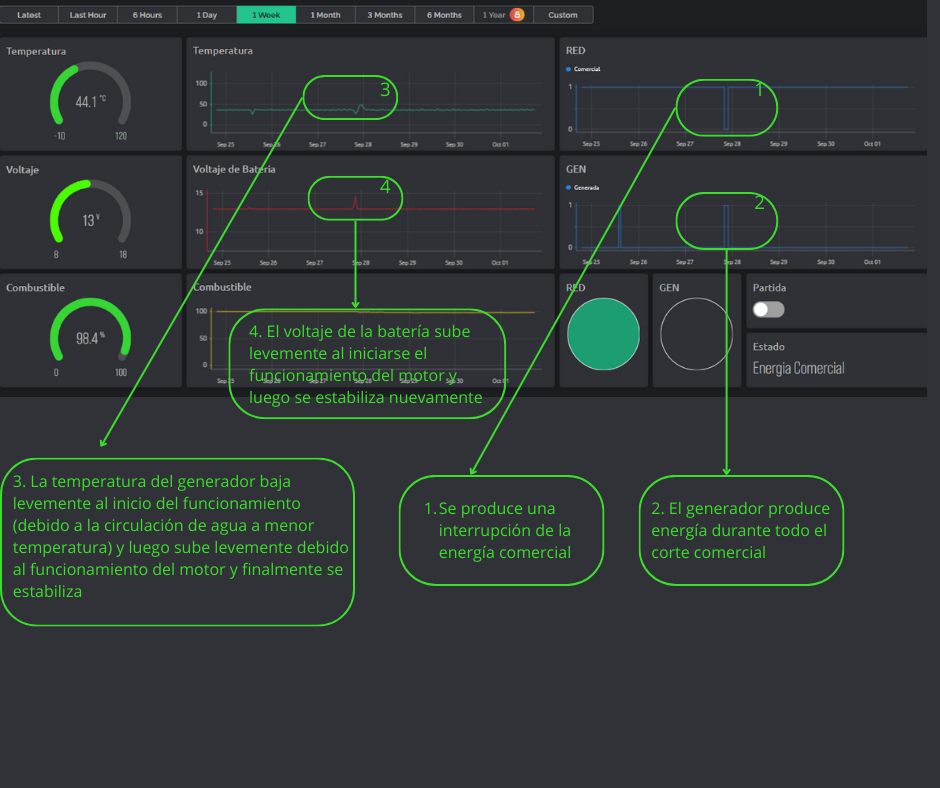Click the Estado label

coord(769,347)
